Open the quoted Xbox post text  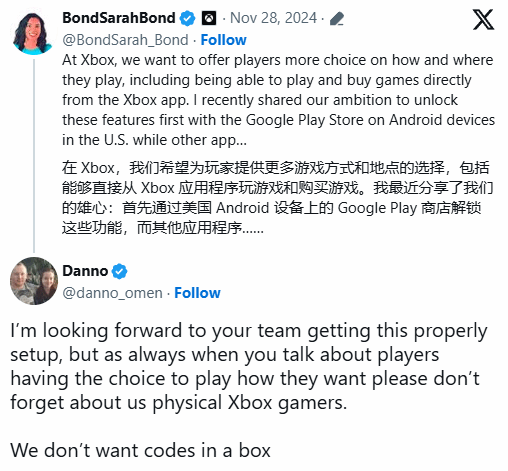click(278, 100)
